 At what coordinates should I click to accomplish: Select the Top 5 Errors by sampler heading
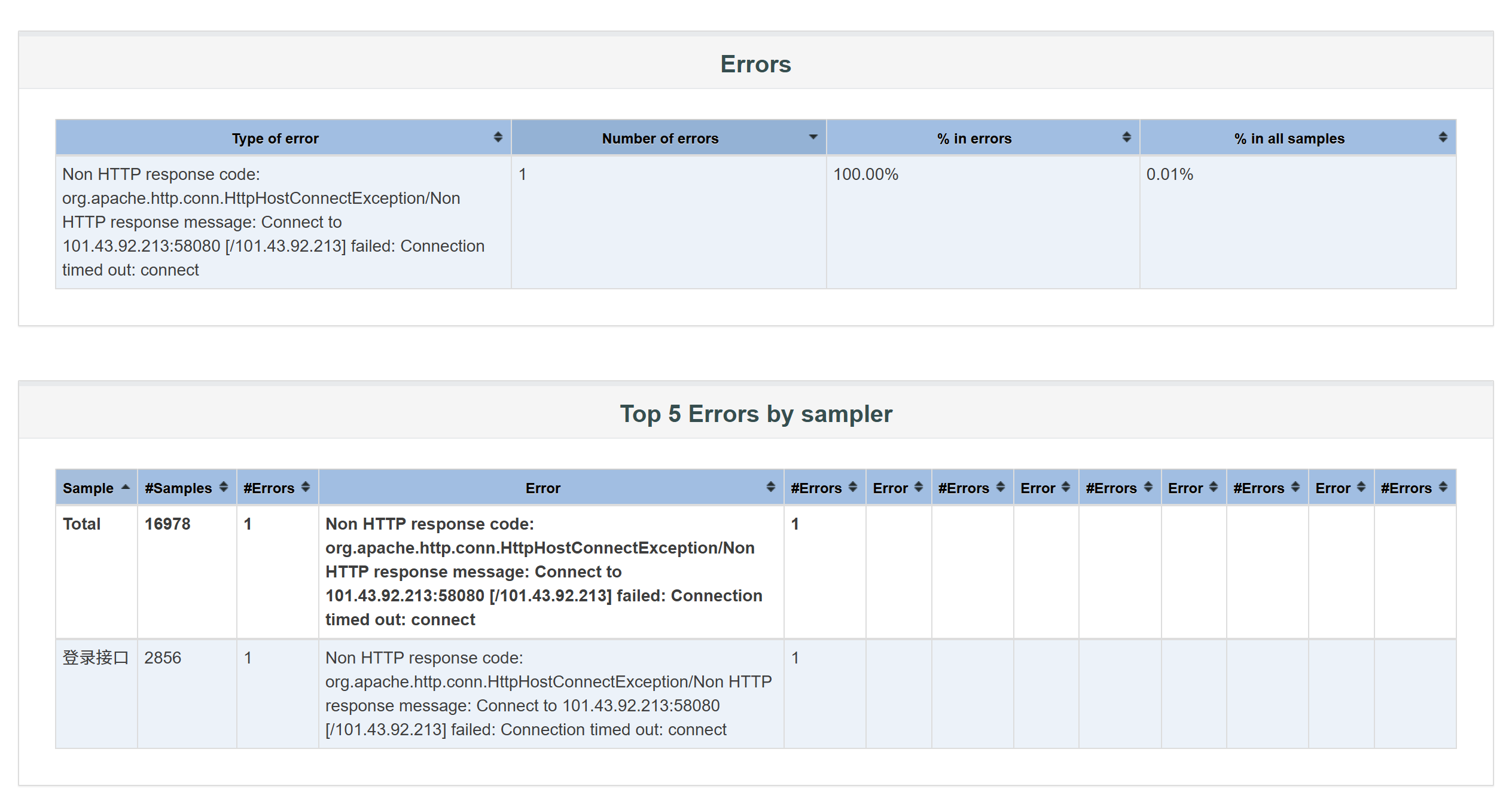(x=755, y=414)
